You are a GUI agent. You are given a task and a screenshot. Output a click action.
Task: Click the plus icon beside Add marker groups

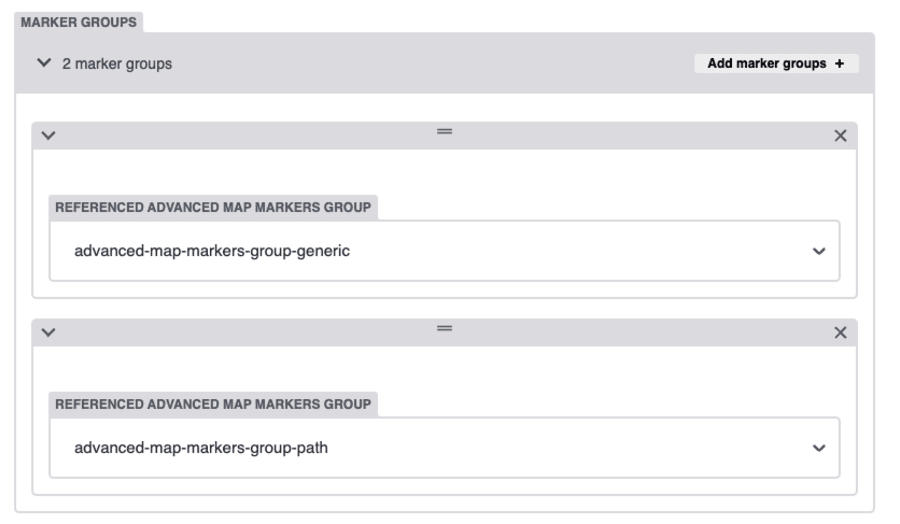point(839,63)
